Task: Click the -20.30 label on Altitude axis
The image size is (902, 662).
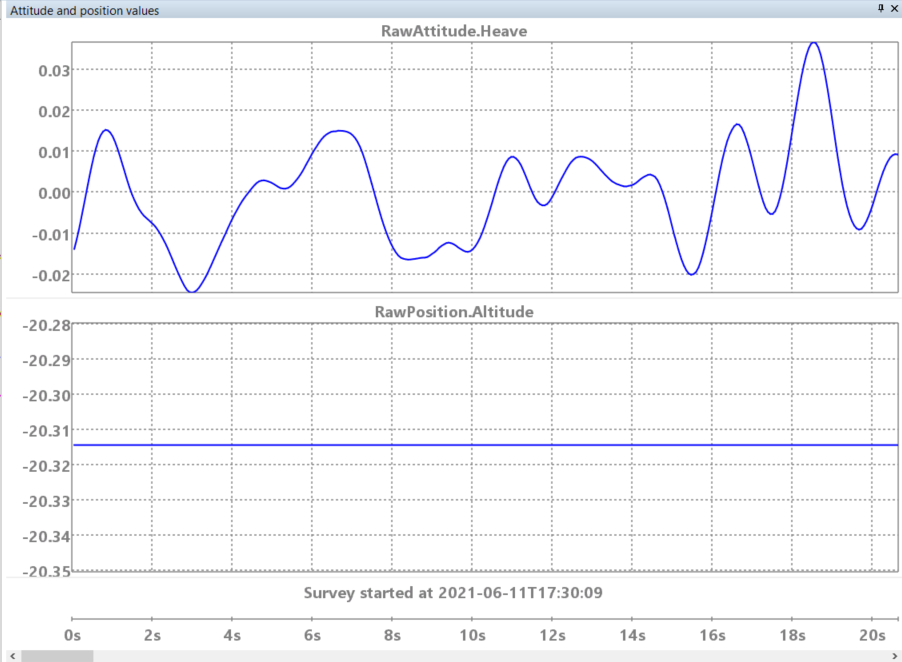Action: click(x=46, y=396)
